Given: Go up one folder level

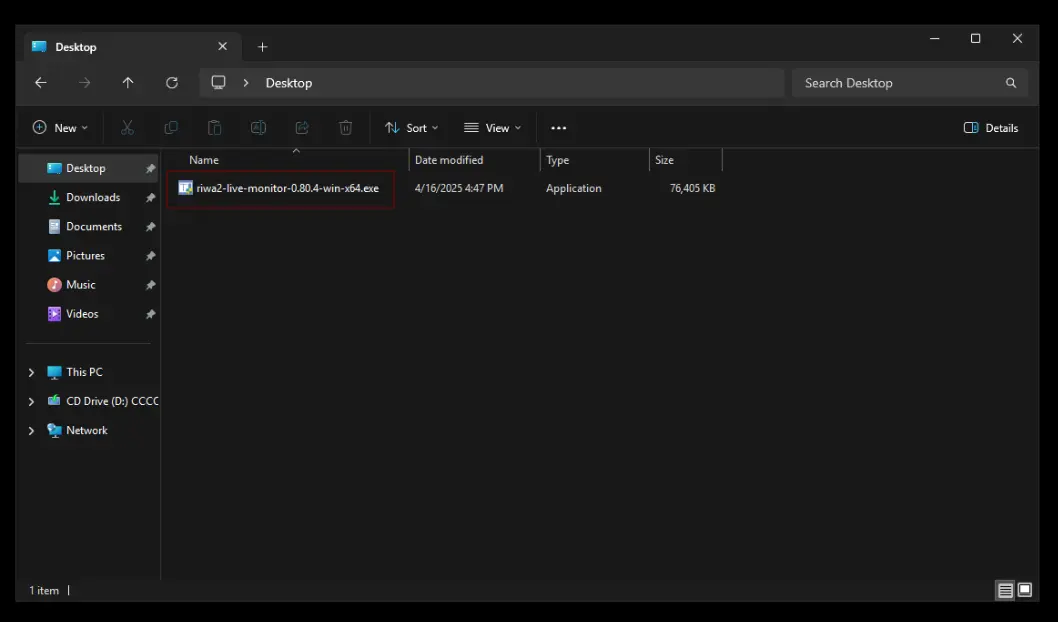Looking at the screenshot, I should [x=128, y=82].
